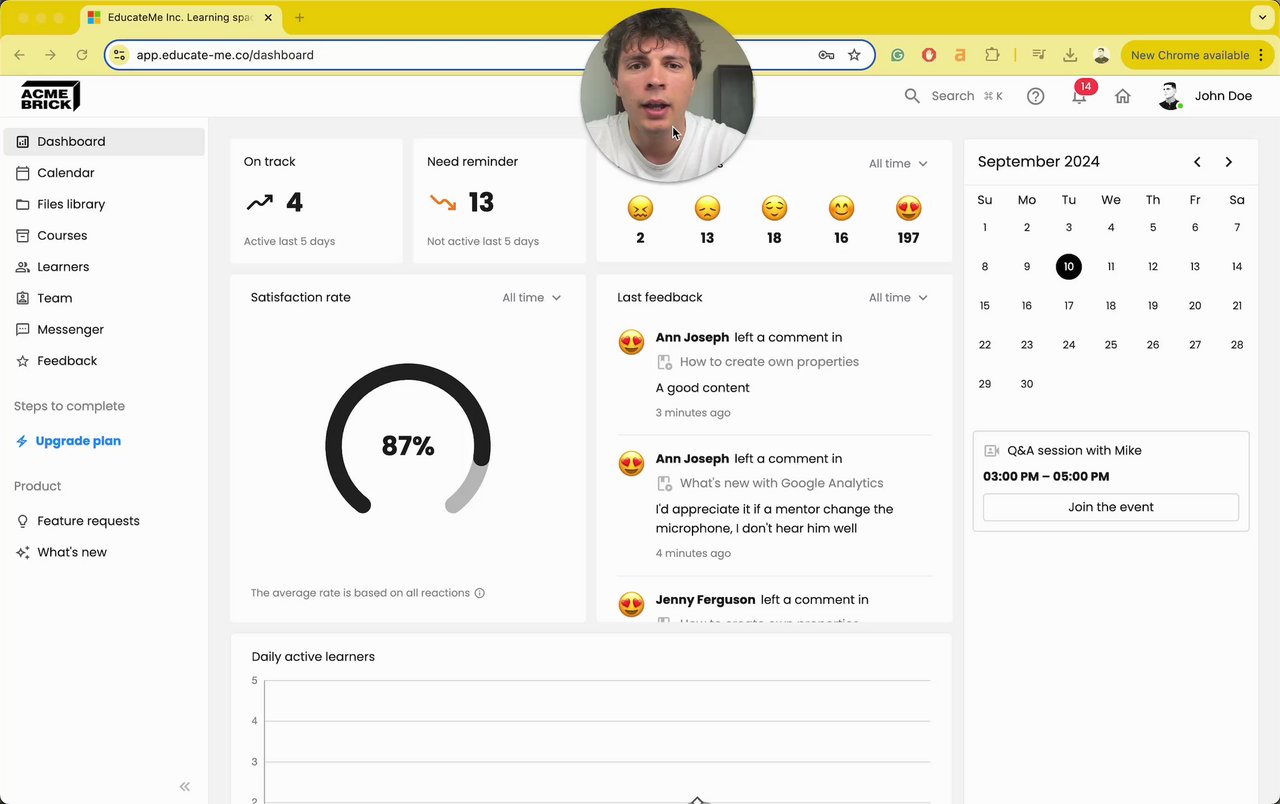Open reactions All time dropdown
Screen dimensions: 1280x804
point(898,163)
